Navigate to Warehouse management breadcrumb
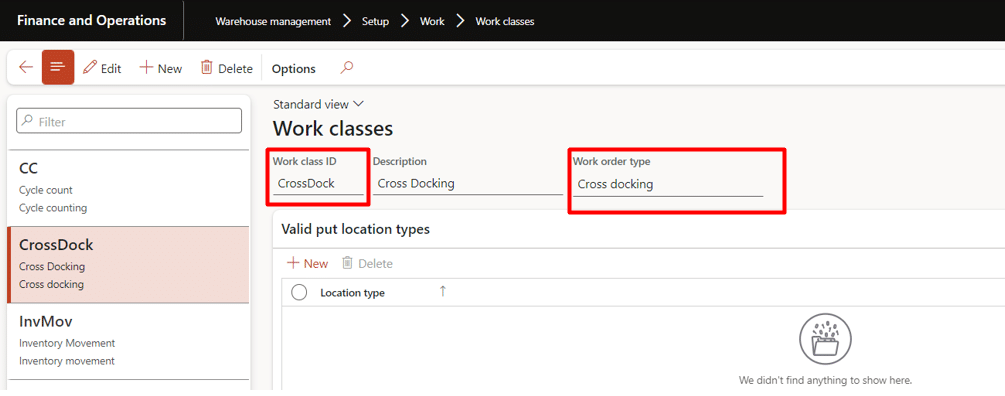Image resolution: width=1005 pixels, height=396 pixels. pyautogui.click(x=273, y=21)
